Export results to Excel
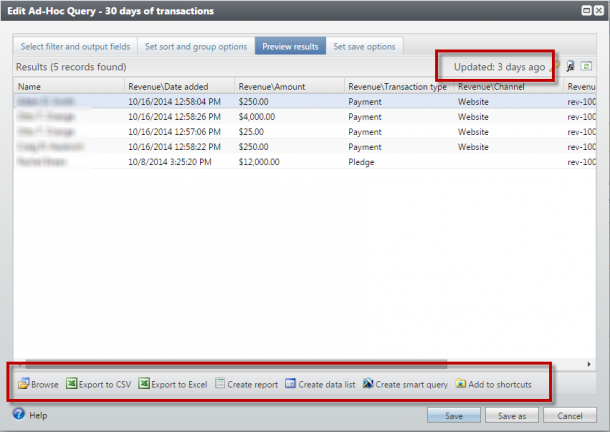The image size is (610, 432). [x=173, y=384]
